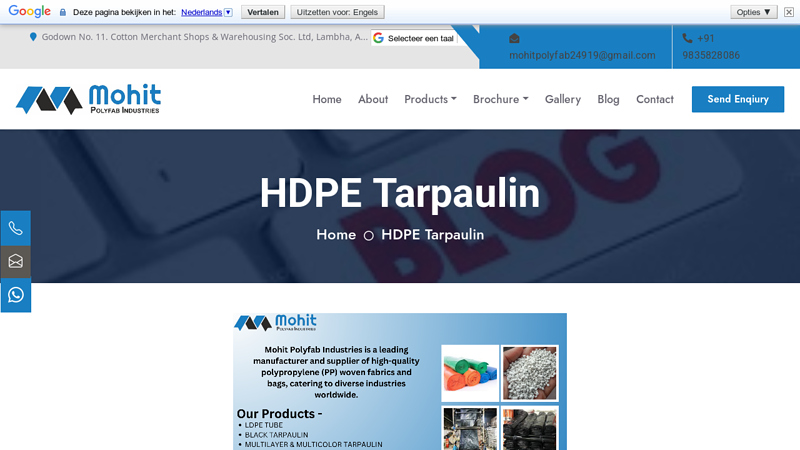Click the phone number 9835828086

point(711,55)
